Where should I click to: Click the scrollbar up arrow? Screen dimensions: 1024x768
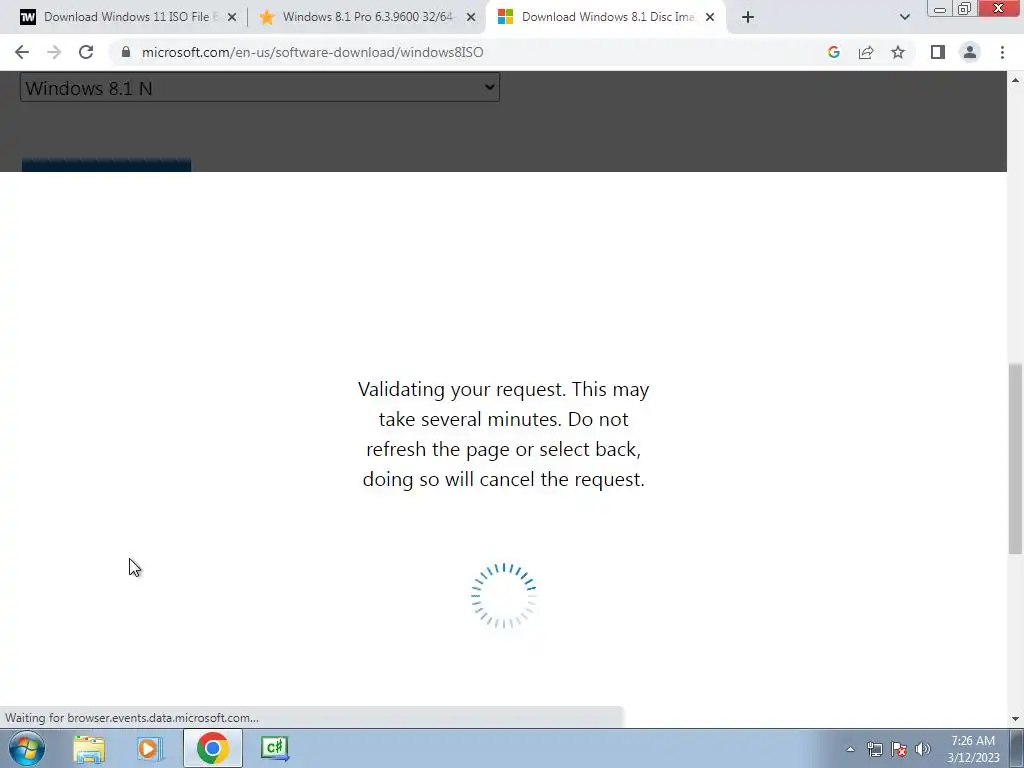click(1015, 80)
